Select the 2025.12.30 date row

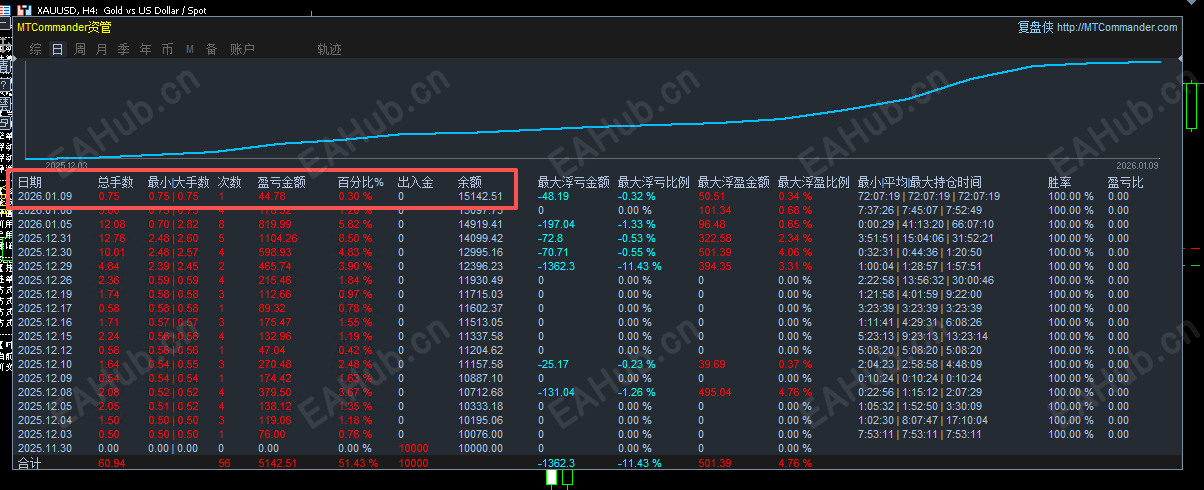pos(44,252)
